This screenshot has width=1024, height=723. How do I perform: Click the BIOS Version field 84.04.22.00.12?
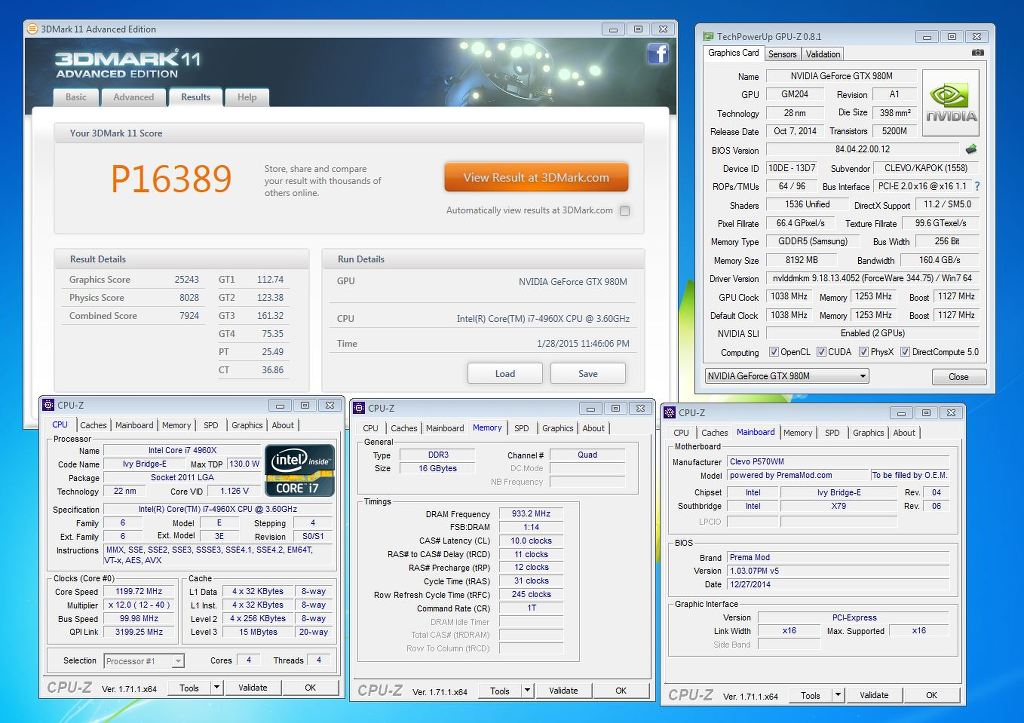(862, 149)
